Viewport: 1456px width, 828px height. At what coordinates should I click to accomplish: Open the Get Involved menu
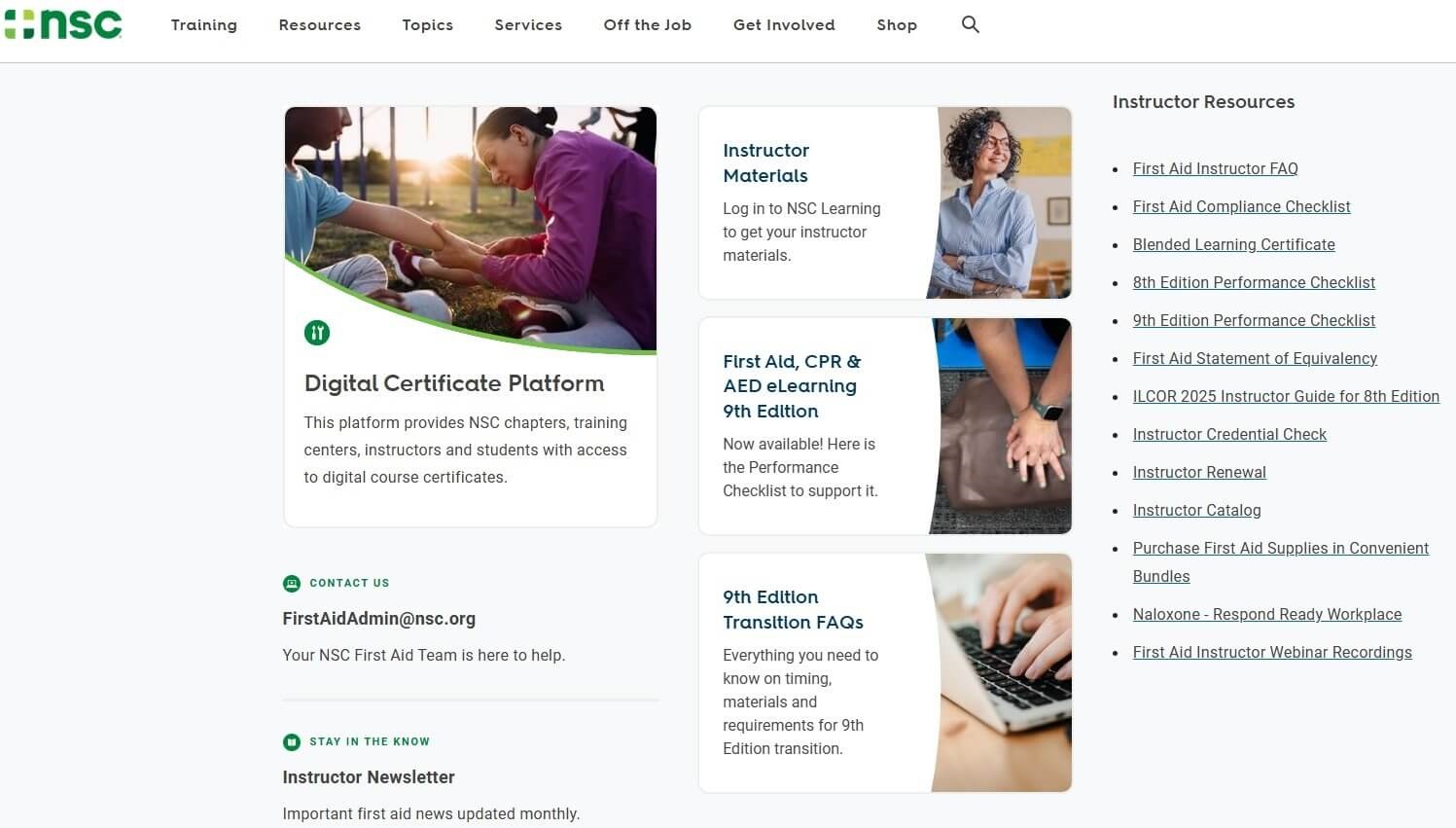784,25
